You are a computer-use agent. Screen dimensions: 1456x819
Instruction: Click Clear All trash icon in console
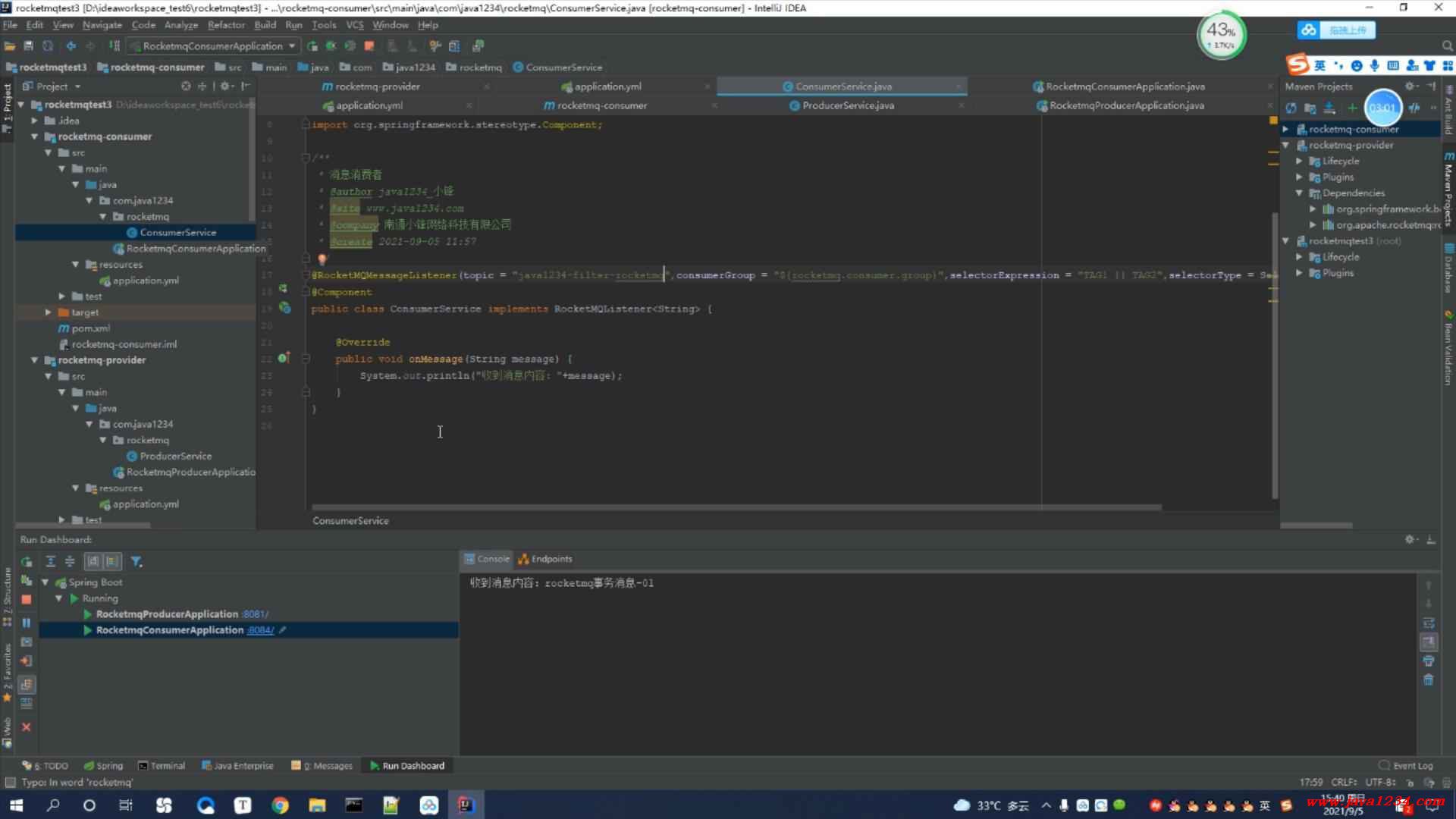(1429, 679)
